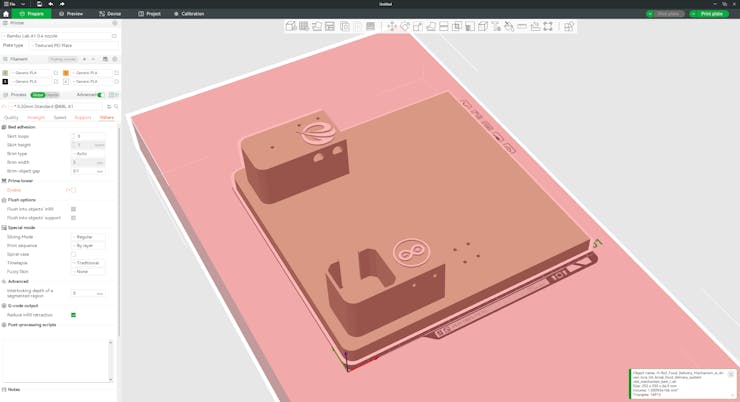This screenshot has width=740, height=402.
Task: Select the Seam painting tool
Action: click(483, 26)
